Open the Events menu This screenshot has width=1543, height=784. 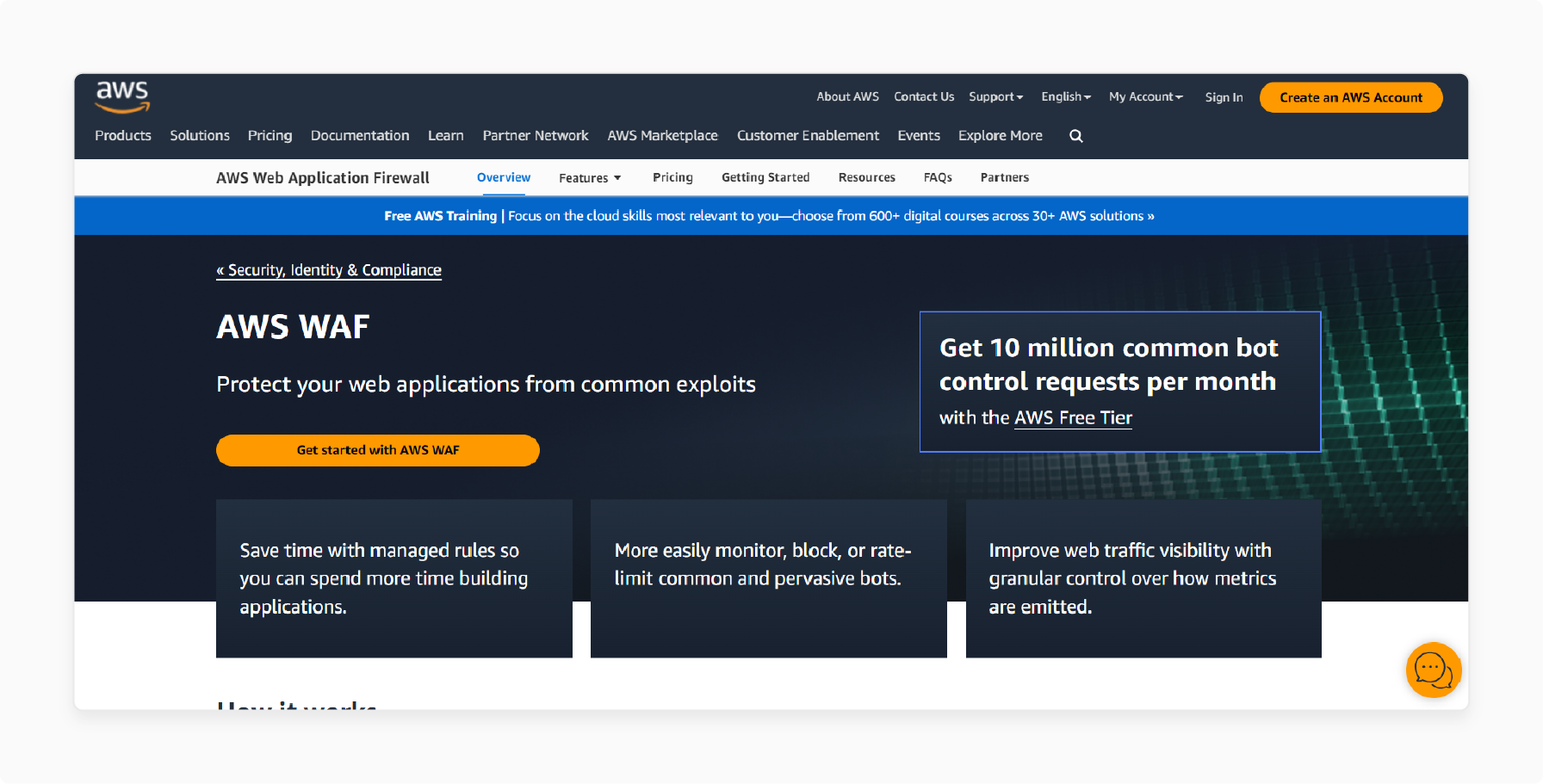pyautogui.click(x=919, y=136)
